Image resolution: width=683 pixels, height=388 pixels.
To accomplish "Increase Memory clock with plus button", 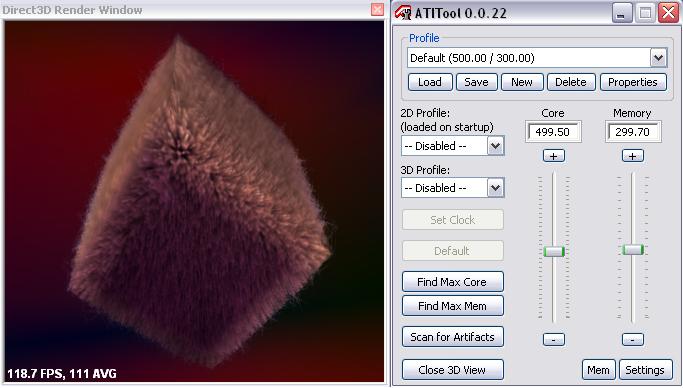I will pos(632,156).
